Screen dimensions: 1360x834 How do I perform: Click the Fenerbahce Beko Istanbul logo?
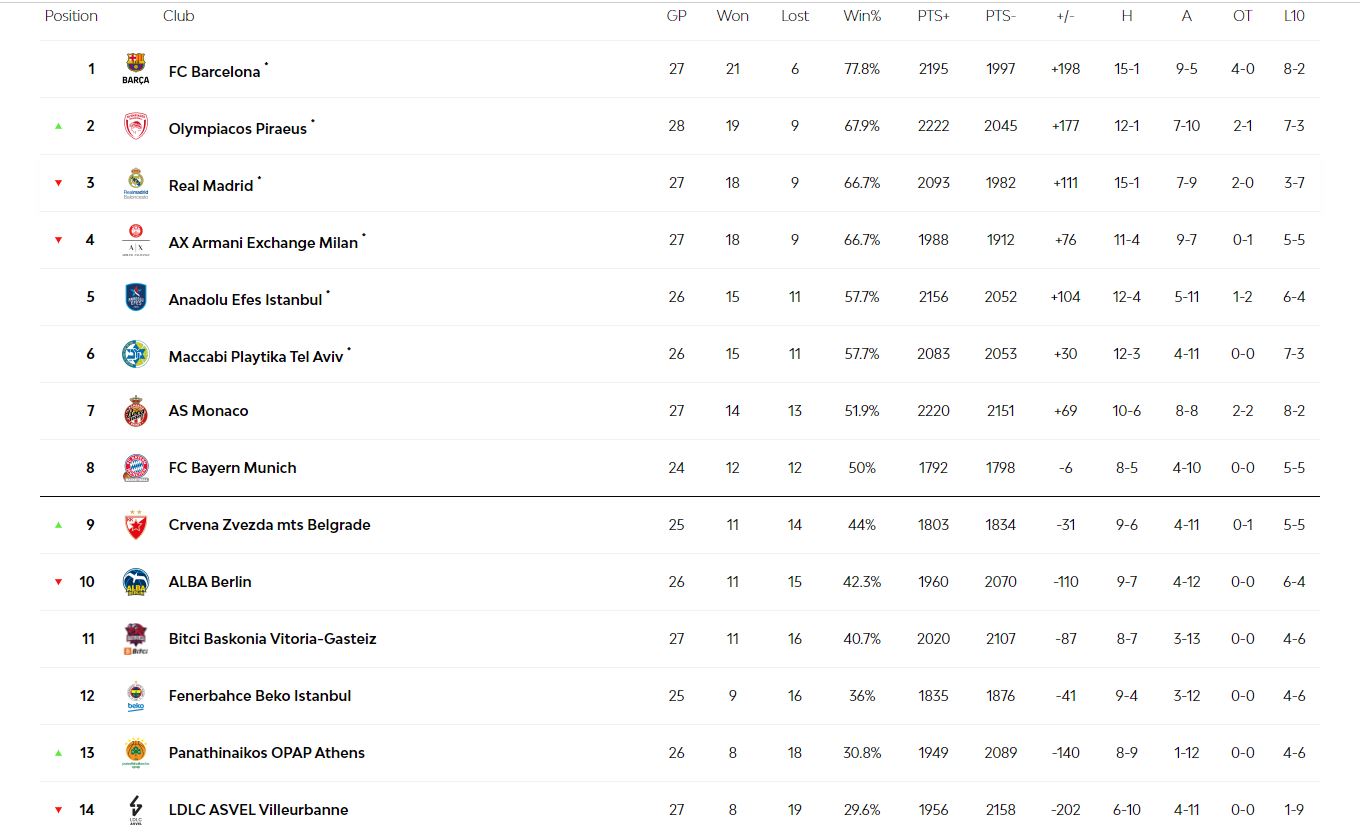coord(135,696)
